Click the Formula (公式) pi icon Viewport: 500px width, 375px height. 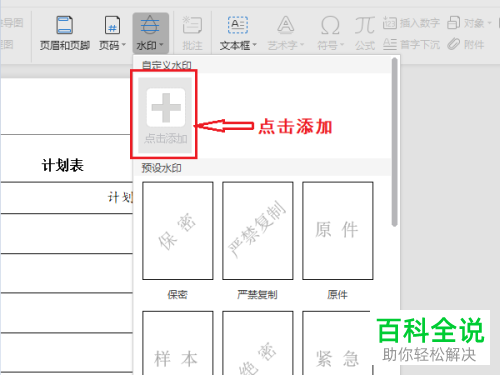[365, 25]
